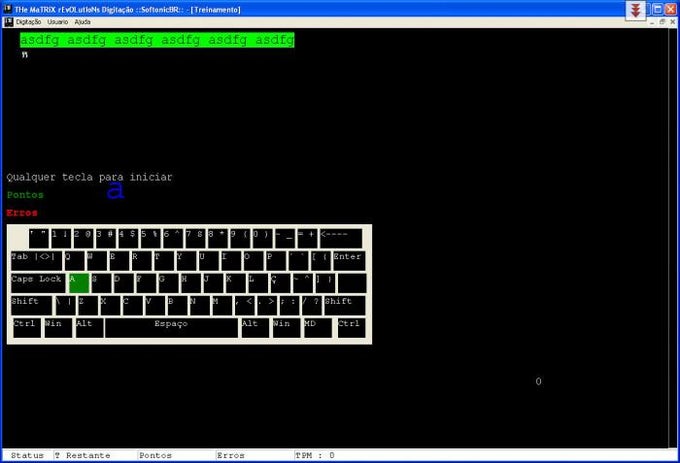Click the E key on virtual keyboard
Viewport: 680px width, 463px height.
[x=119, y=261]
